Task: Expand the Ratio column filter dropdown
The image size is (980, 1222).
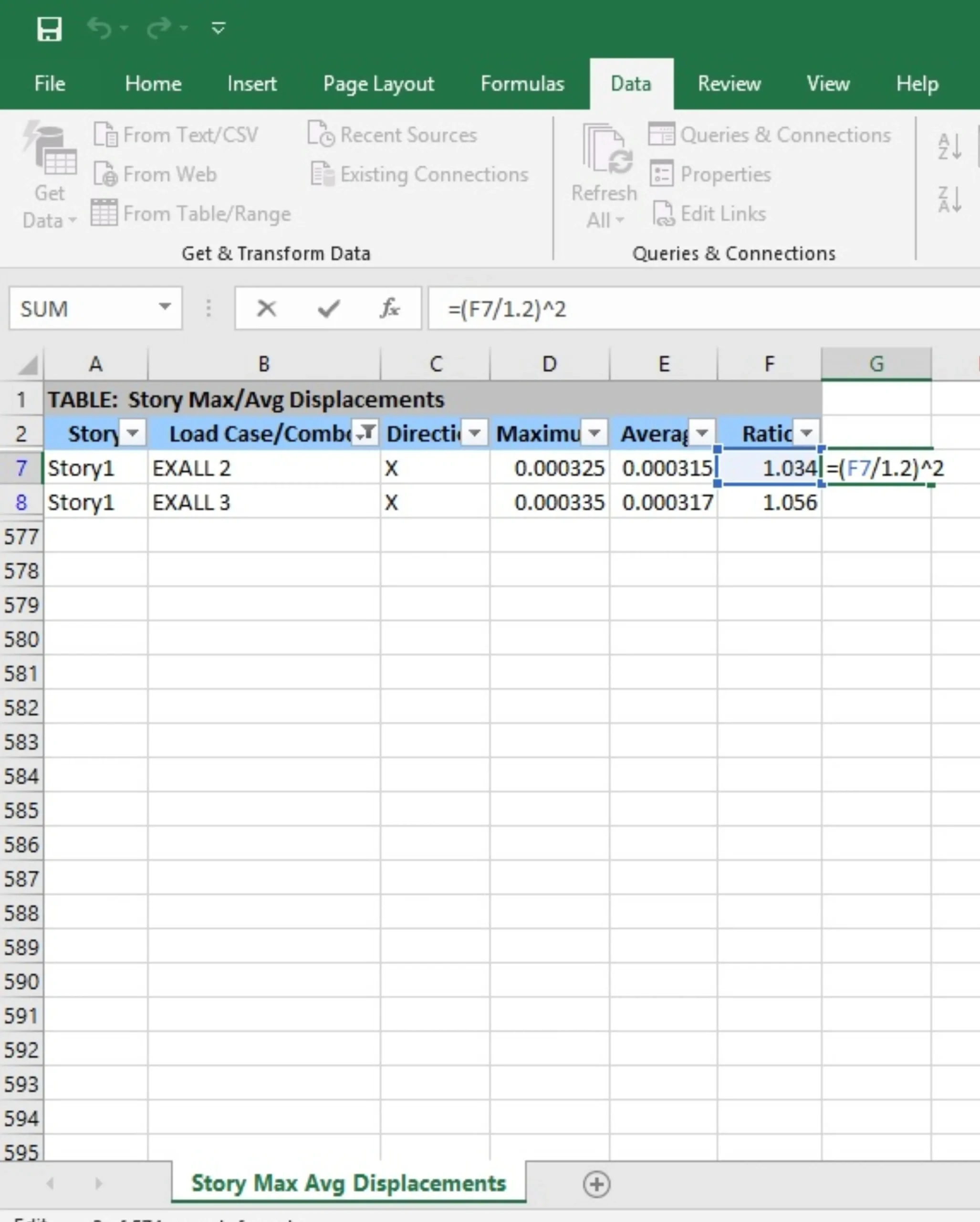Action: coord(806,433)
